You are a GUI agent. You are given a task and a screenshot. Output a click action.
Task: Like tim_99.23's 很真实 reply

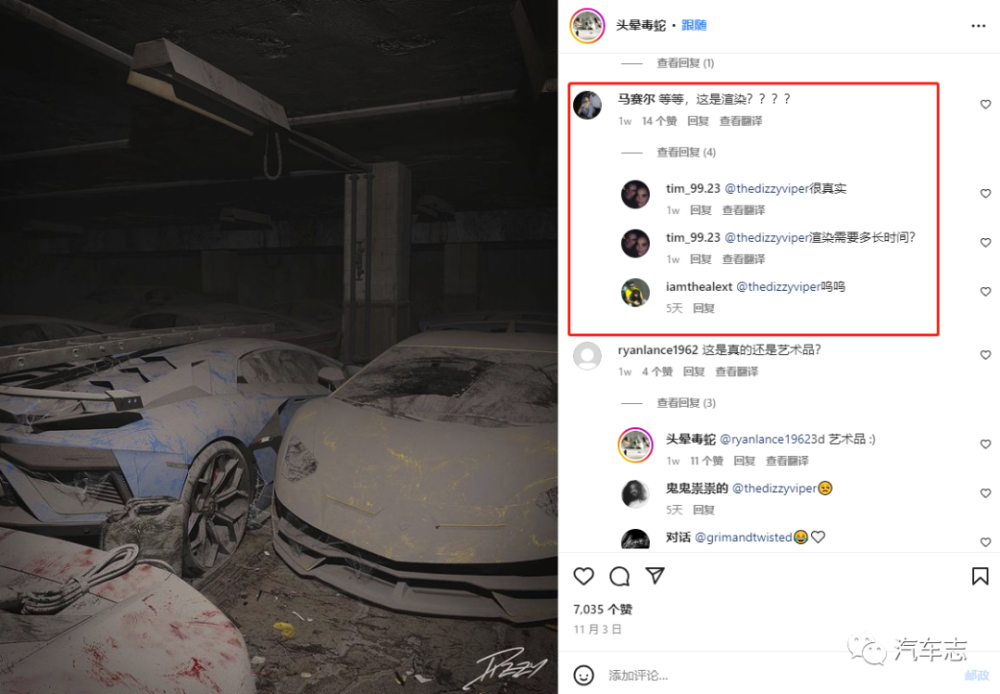[985, 193]
